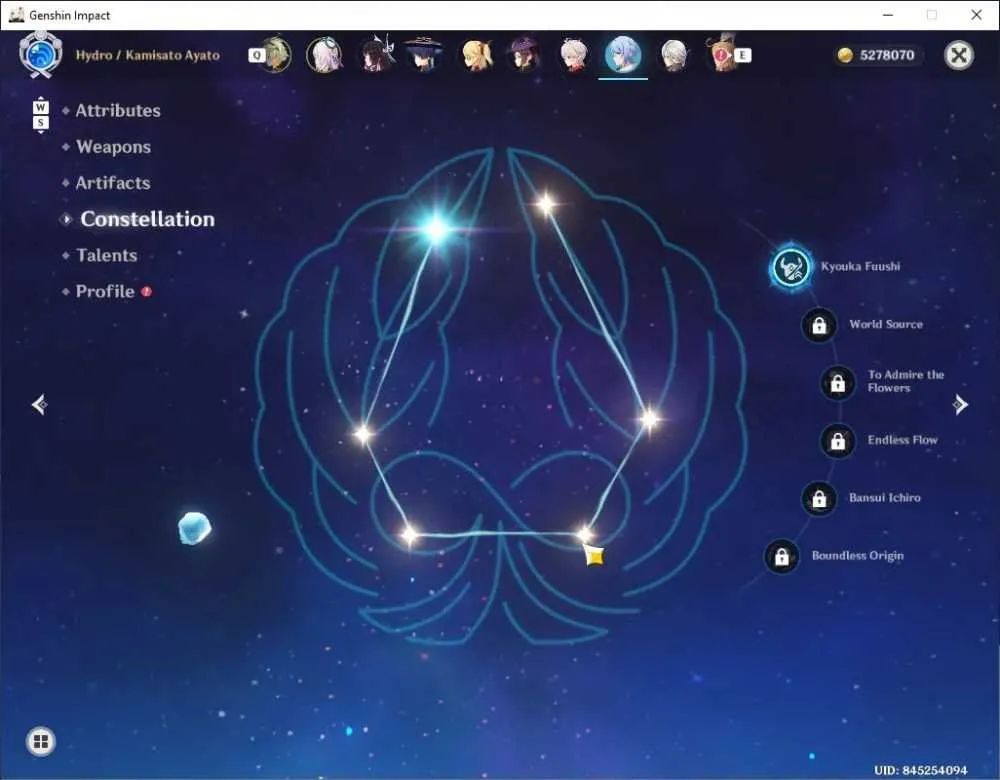Click the Mora balance 5278070
Viewport: 1000px width, 780px height.
click(x=887, y=55)
